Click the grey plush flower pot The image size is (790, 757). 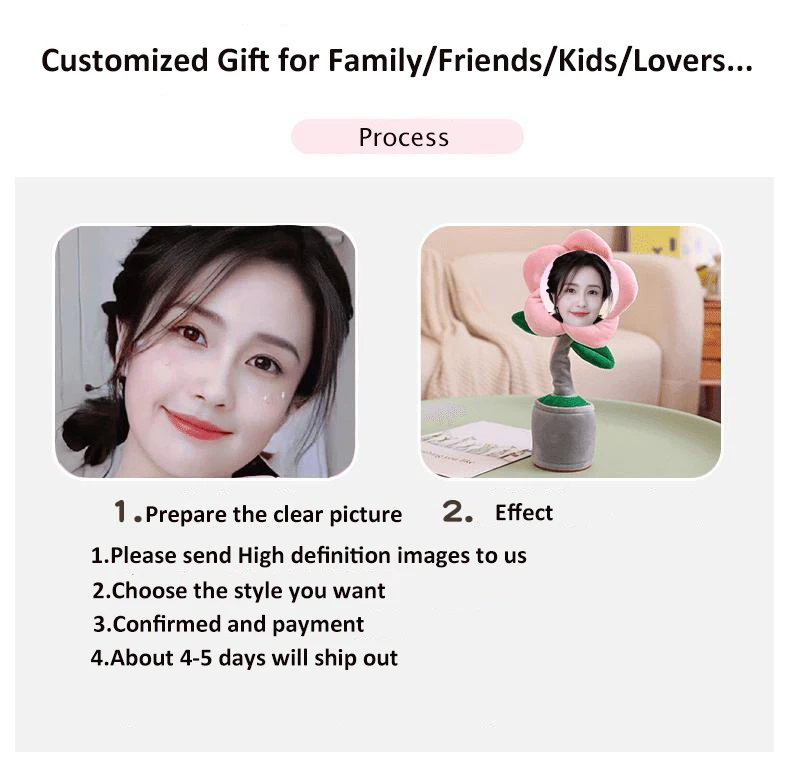tap(564, 432)
